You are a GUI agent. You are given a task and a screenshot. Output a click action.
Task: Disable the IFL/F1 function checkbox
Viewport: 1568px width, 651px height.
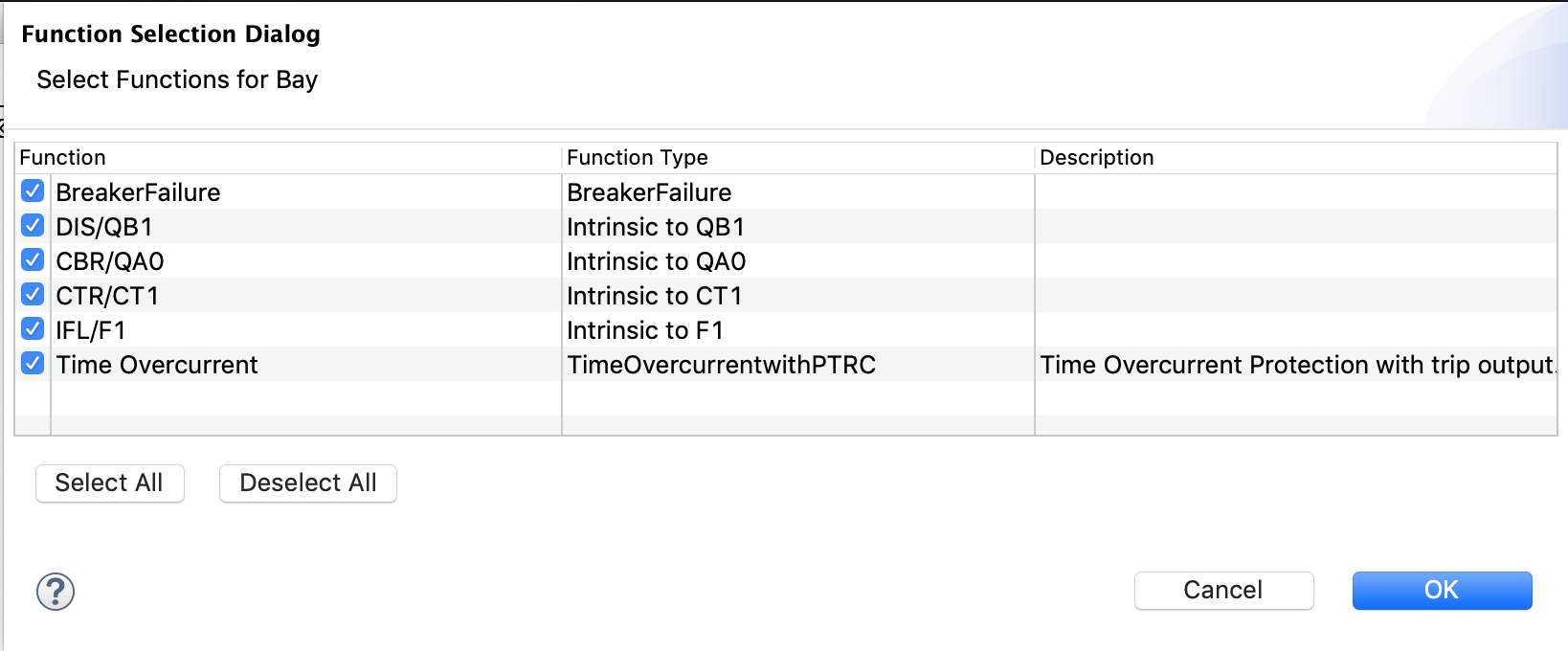coord(33,329)
